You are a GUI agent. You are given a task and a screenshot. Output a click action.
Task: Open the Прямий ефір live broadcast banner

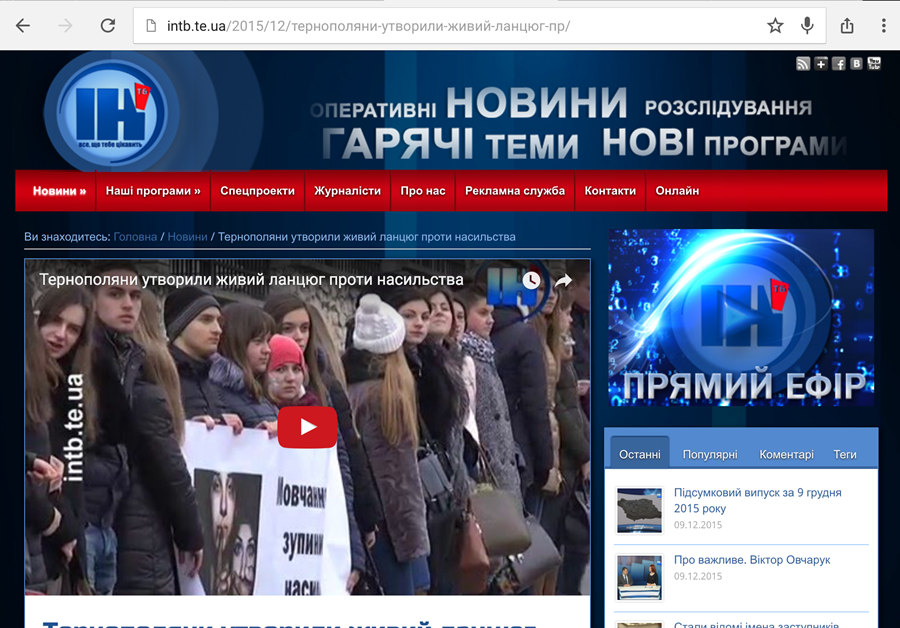pos(742,318)
